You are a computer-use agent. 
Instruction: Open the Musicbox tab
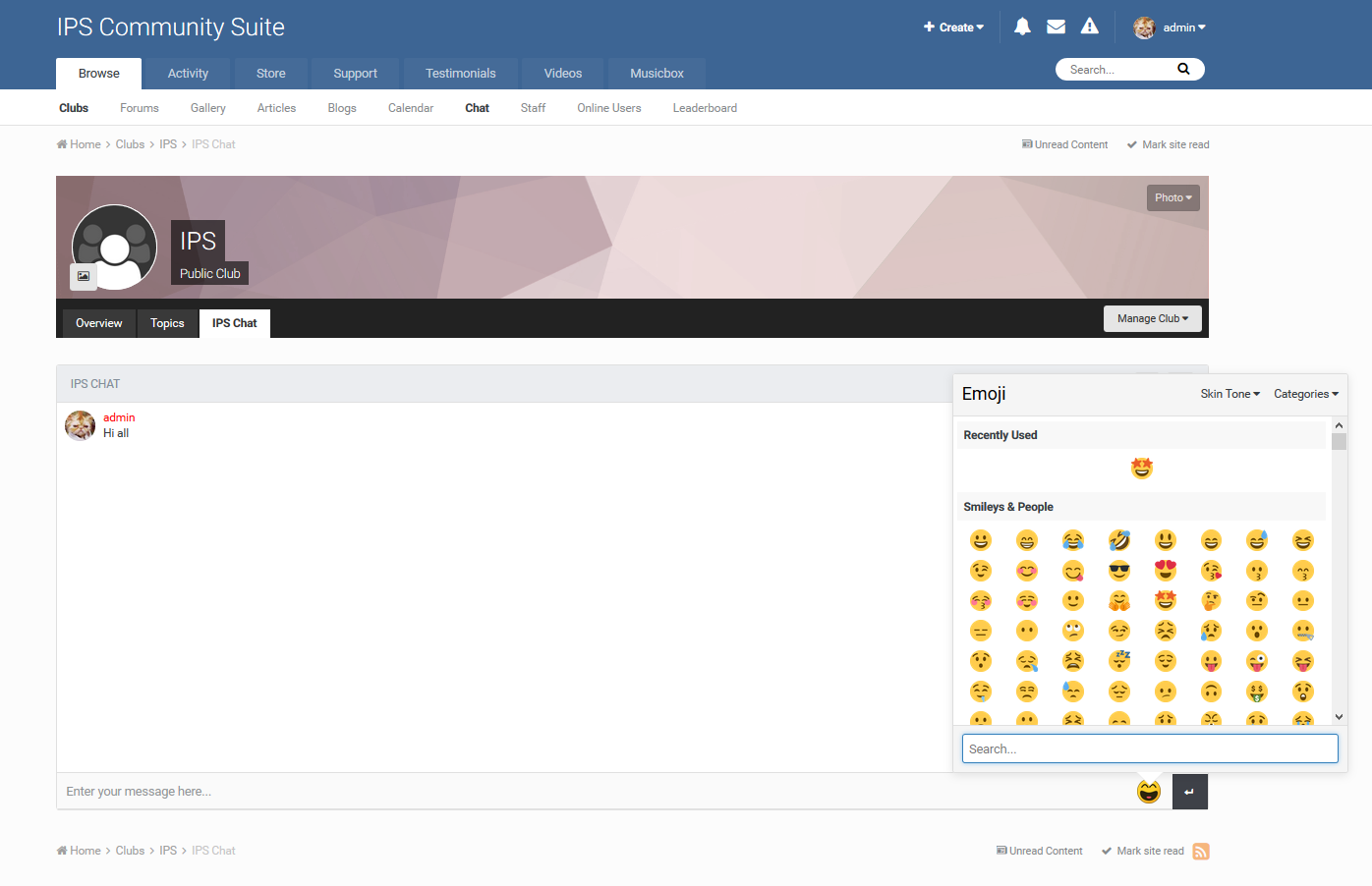click(657, 74)
